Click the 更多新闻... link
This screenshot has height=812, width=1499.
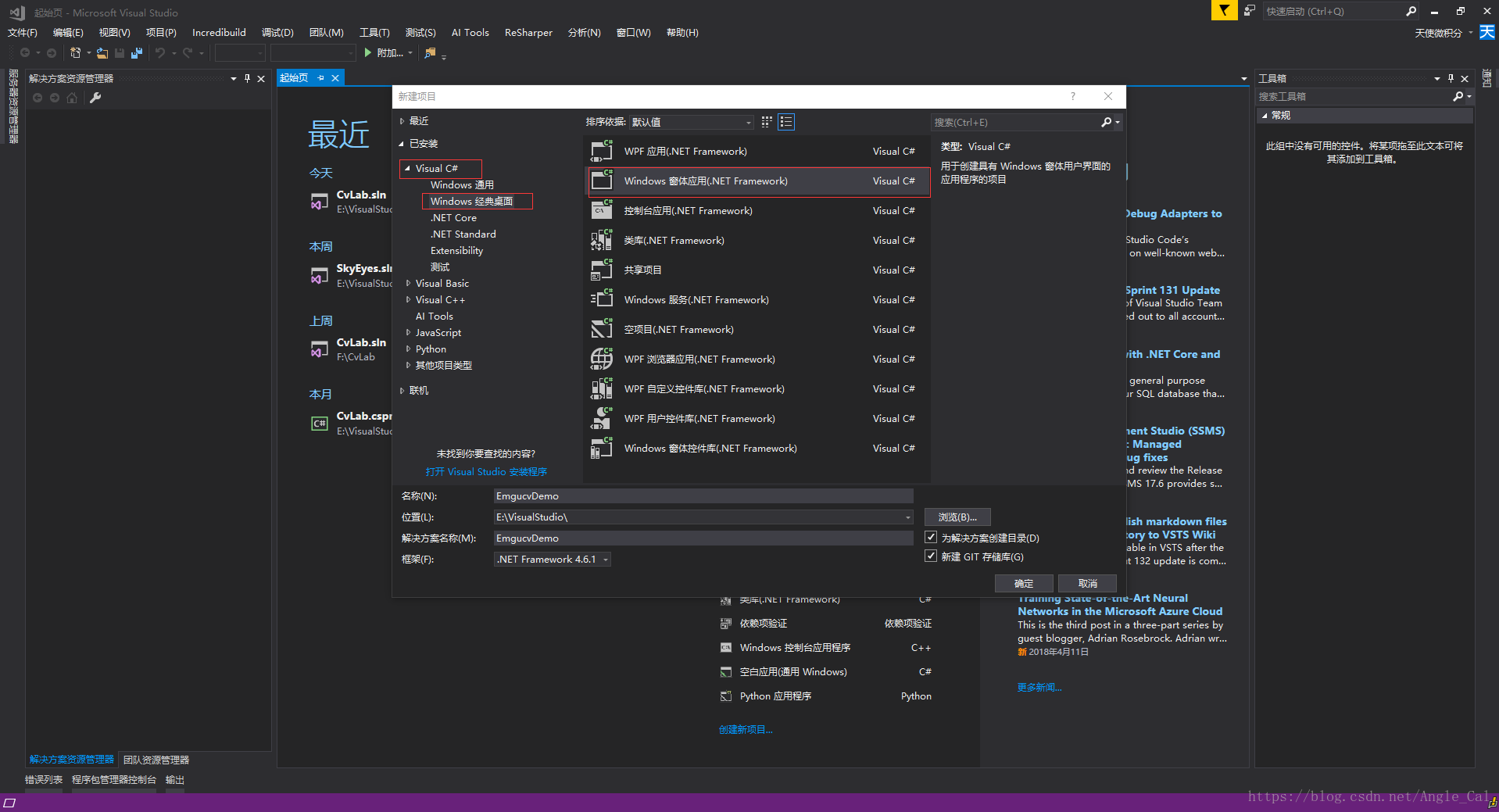pyautogui.click(x=1039, y=687)
